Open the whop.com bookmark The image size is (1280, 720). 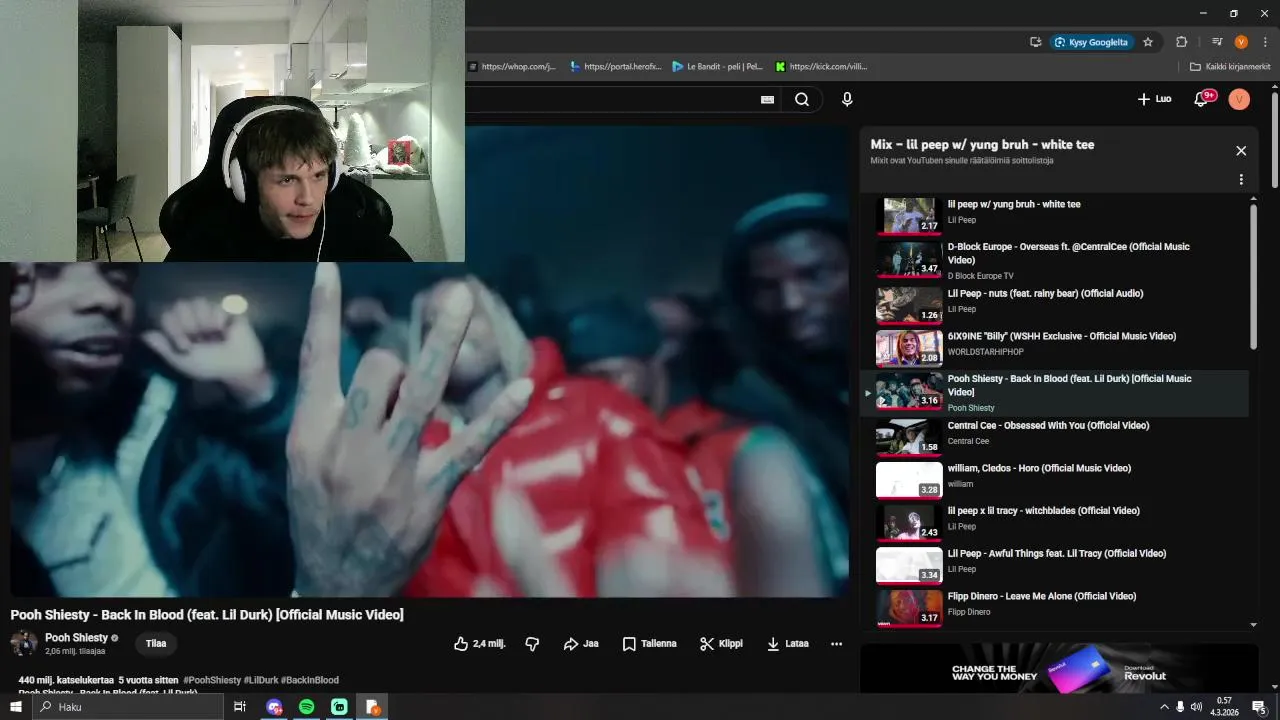point(510,67)
